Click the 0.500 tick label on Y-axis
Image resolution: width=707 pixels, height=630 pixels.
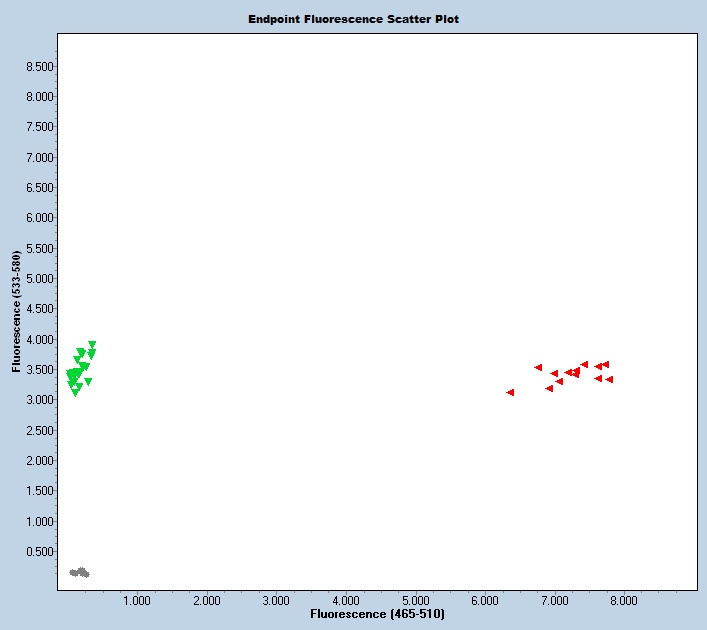[x=39, y=552]
